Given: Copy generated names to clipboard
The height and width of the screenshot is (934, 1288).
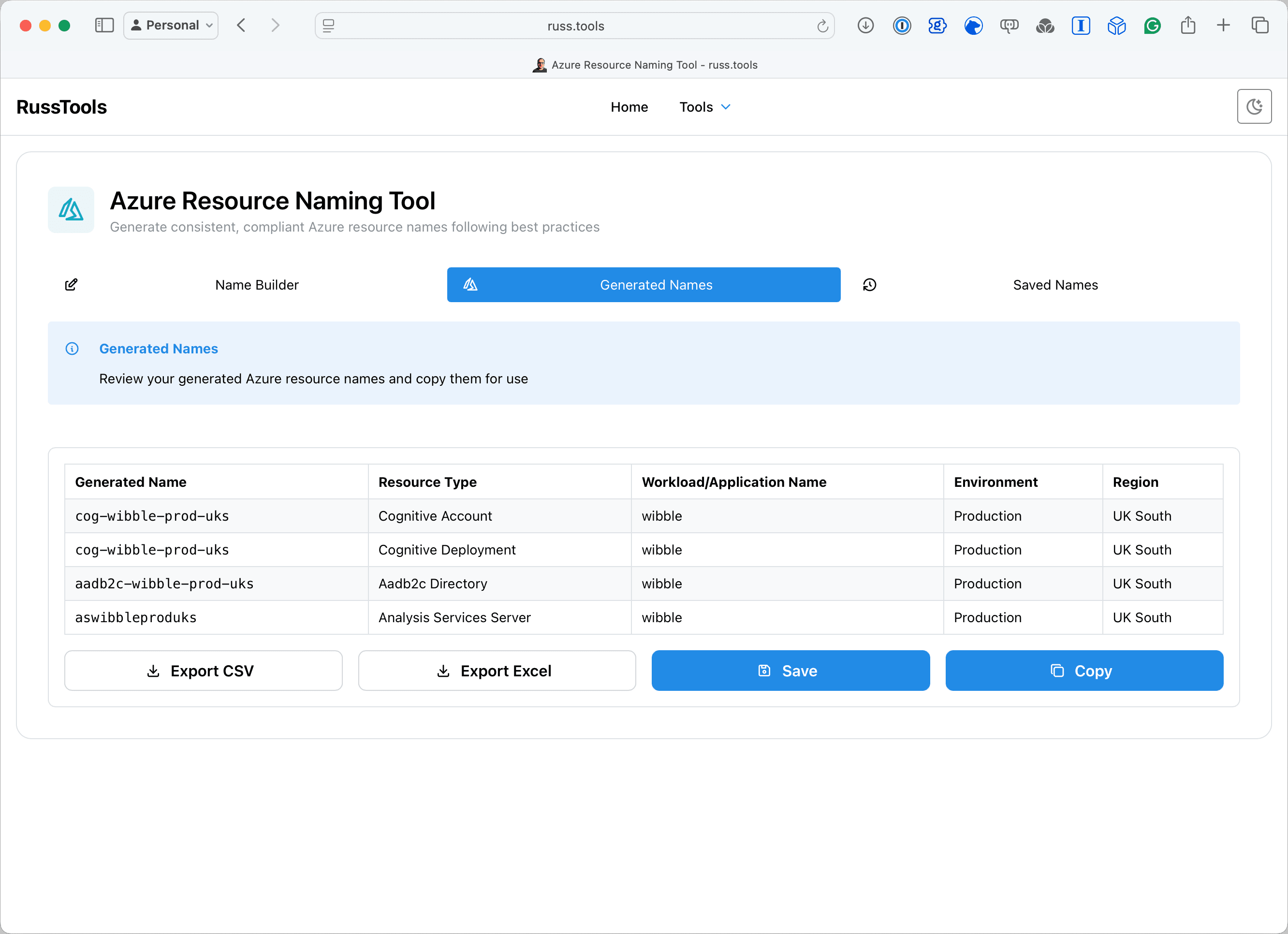Looking at the screenshot, I should click(x=1083, y=670).
